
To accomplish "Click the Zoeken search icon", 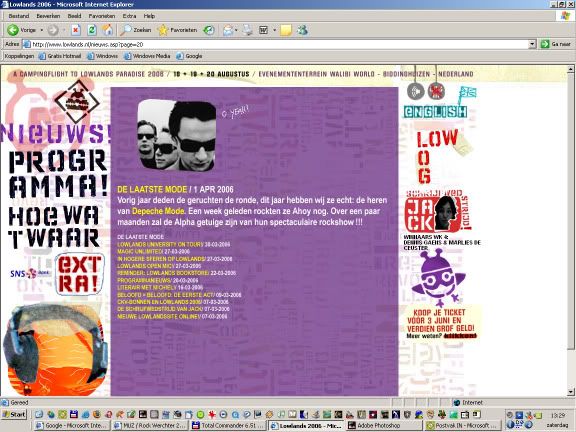I will 126,30.
